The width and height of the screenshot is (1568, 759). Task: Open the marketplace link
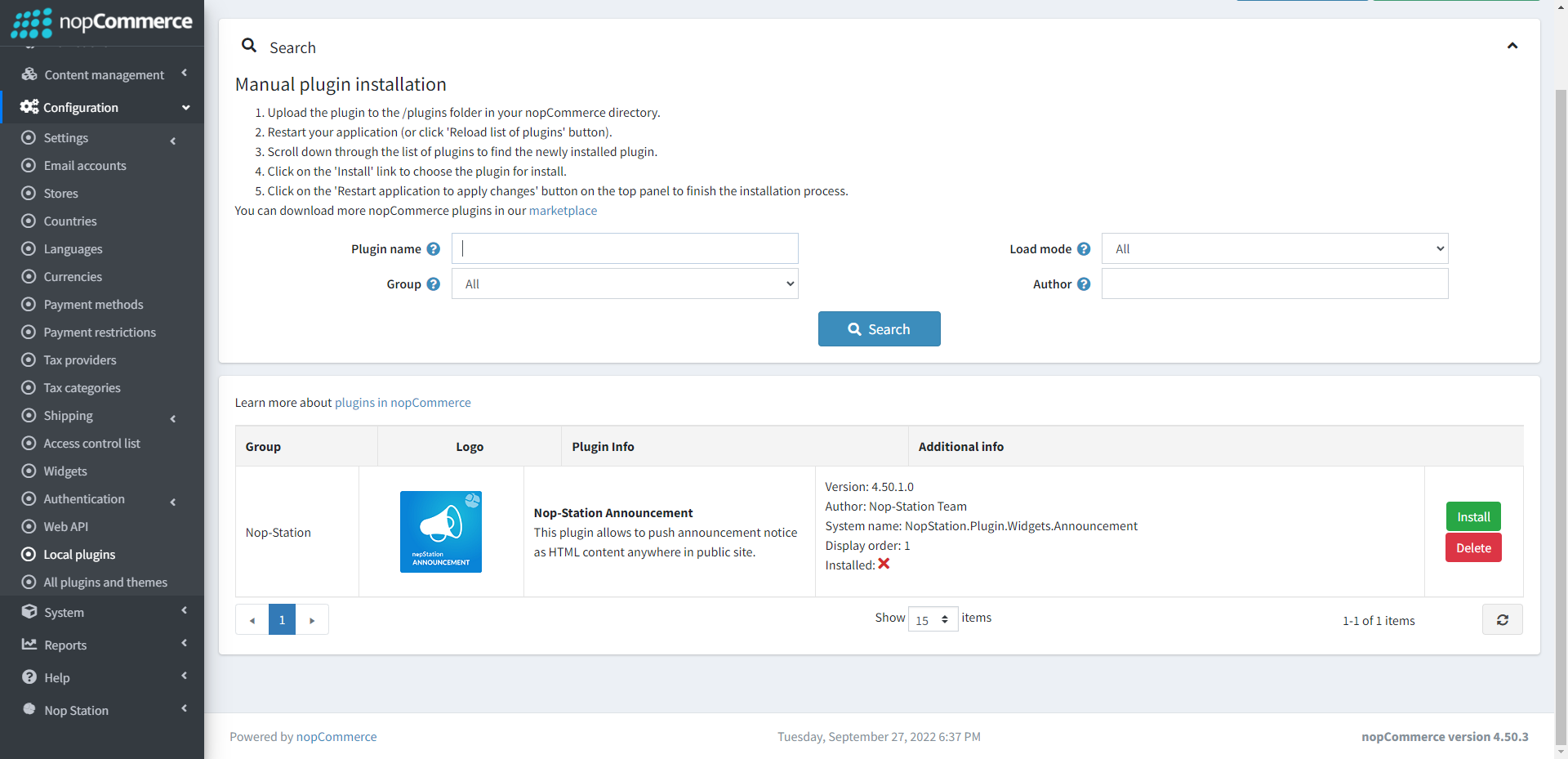click(x=563, y=210)
